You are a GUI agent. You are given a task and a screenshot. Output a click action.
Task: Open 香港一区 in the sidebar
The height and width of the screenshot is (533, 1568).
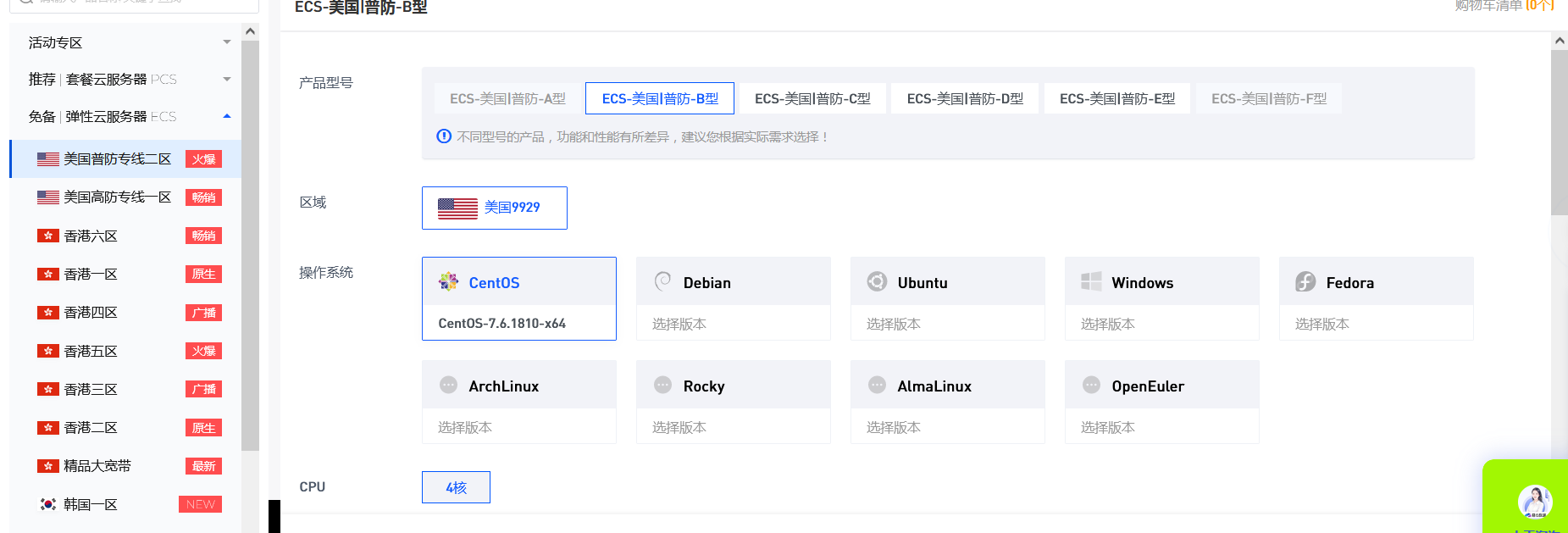point(125,274)
